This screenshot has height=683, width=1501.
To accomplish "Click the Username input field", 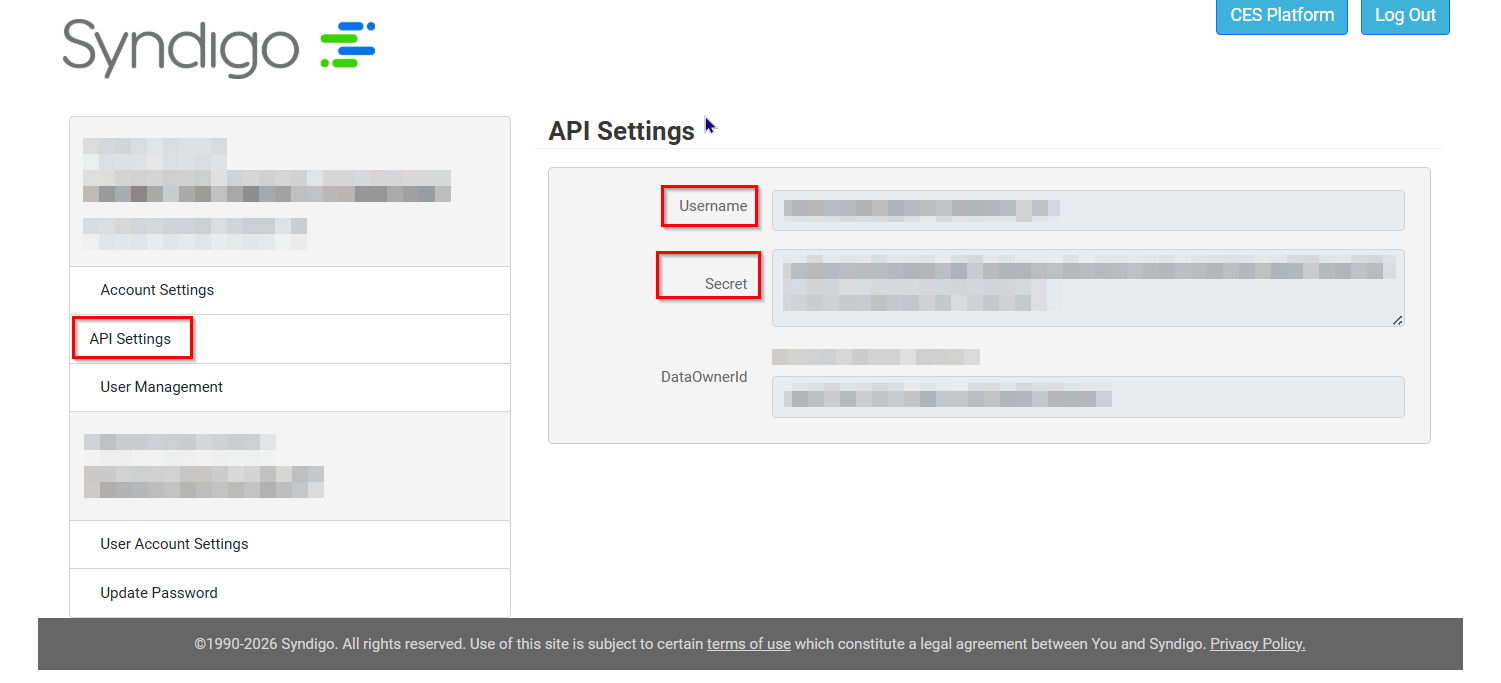I will point(1088,210).
